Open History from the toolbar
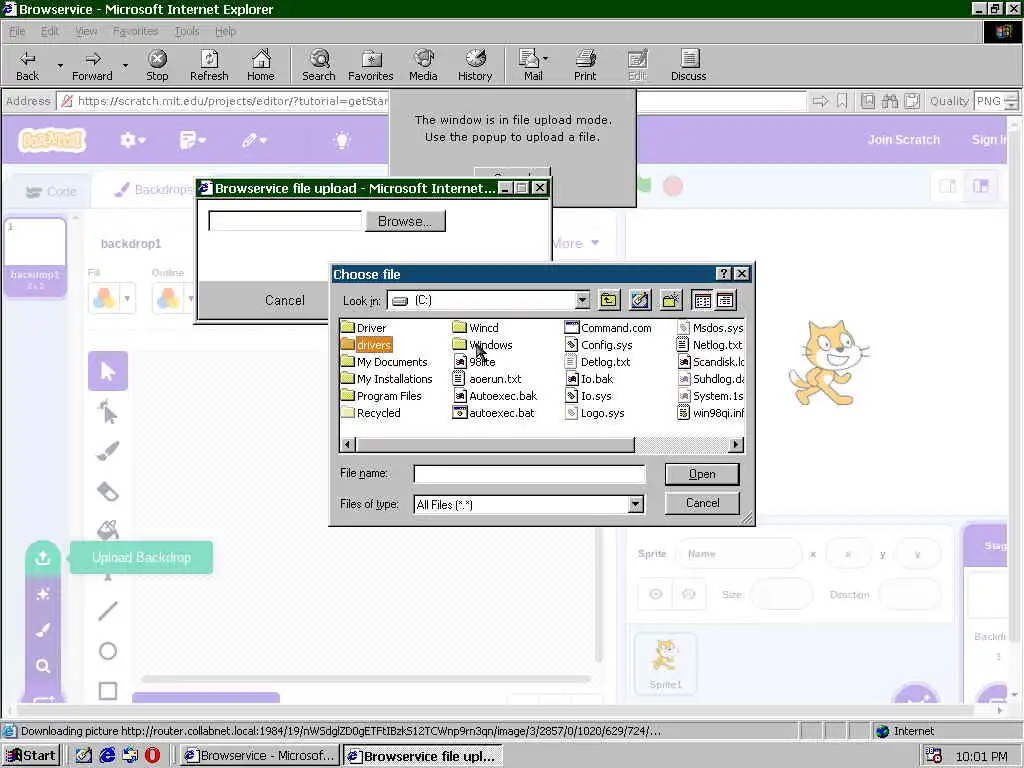This screenshot has height=768, width=1024. [x=475, y=65]
